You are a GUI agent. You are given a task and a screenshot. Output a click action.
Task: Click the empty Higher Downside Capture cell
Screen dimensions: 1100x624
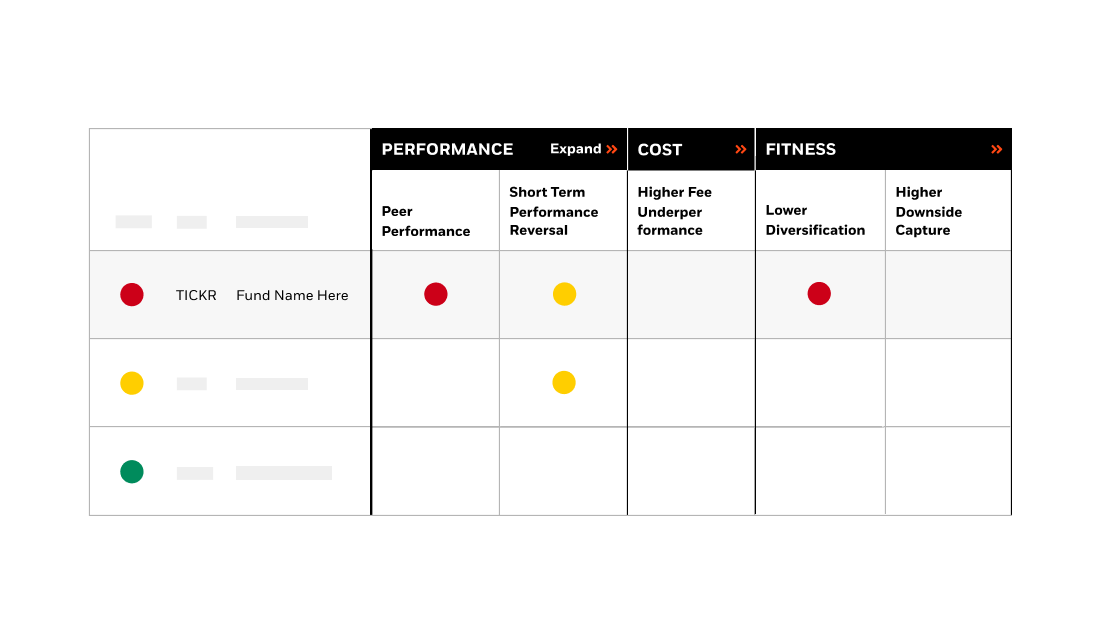[947, 294]
